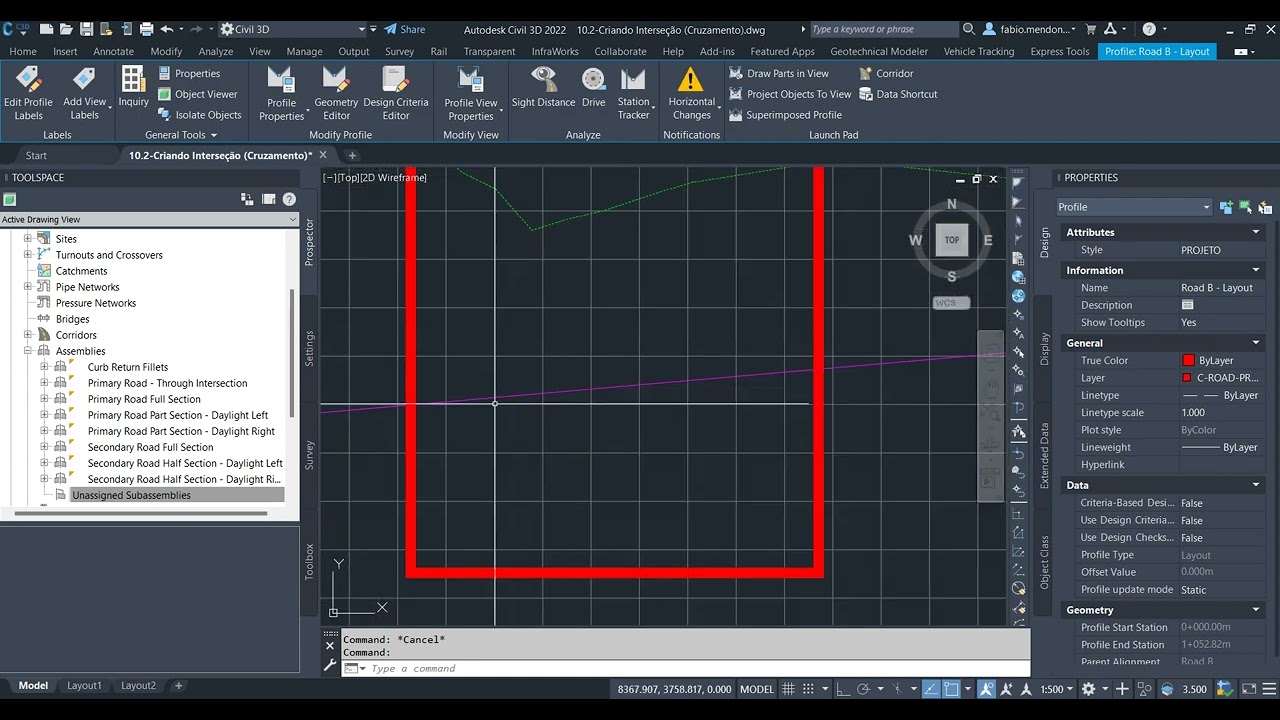Click the True Color red swatch
The height and width of the screenshot is (720, 1280).
point(1188,361)
